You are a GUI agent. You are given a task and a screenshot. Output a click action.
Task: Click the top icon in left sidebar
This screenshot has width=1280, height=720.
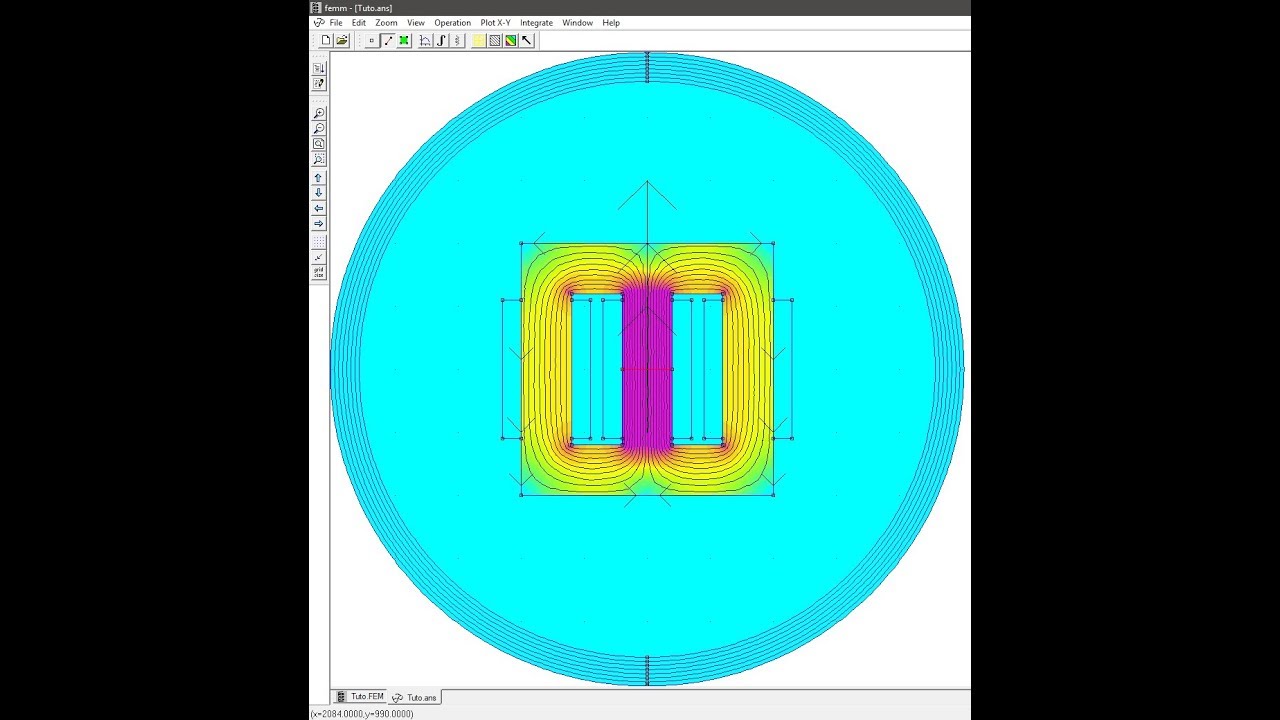point(319,68)
